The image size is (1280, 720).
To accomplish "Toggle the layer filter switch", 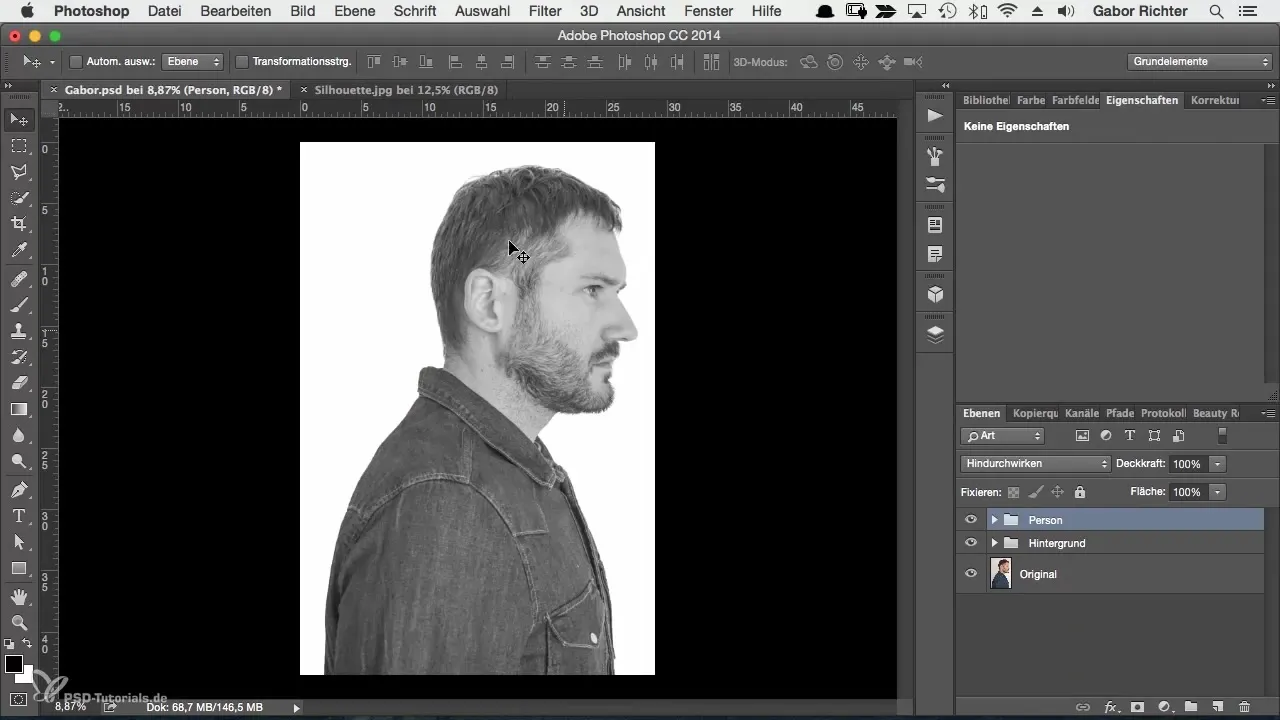I will click(x=1222, y=436).
